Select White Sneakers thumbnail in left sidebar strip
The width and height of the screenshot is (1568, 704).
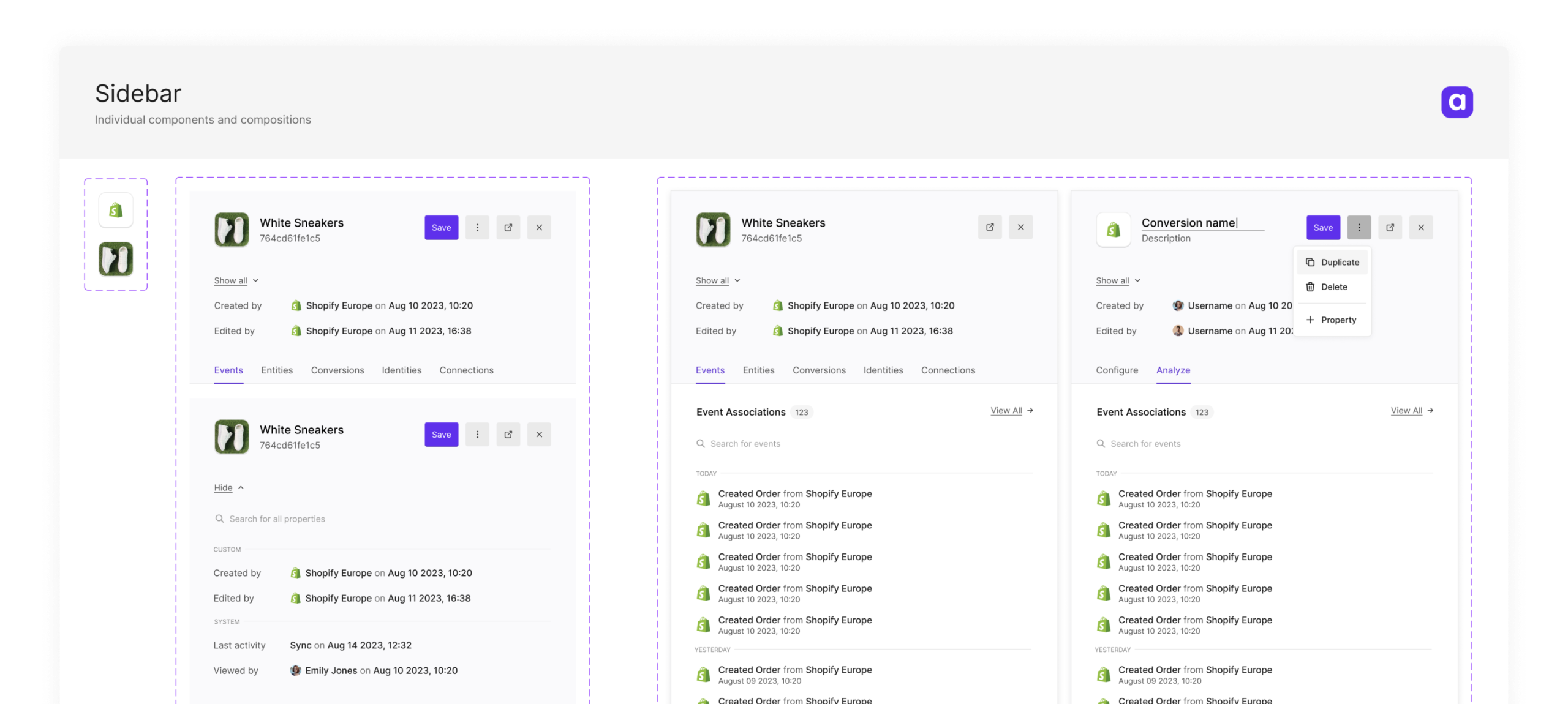(x=115, y=259)
